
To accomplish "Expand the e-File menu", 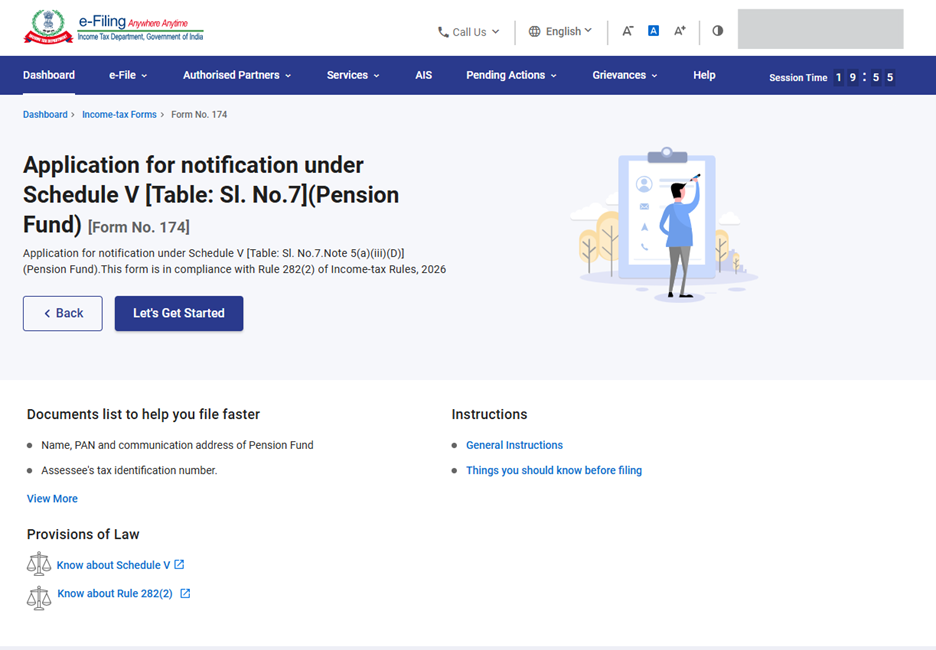I will (128, 75).
